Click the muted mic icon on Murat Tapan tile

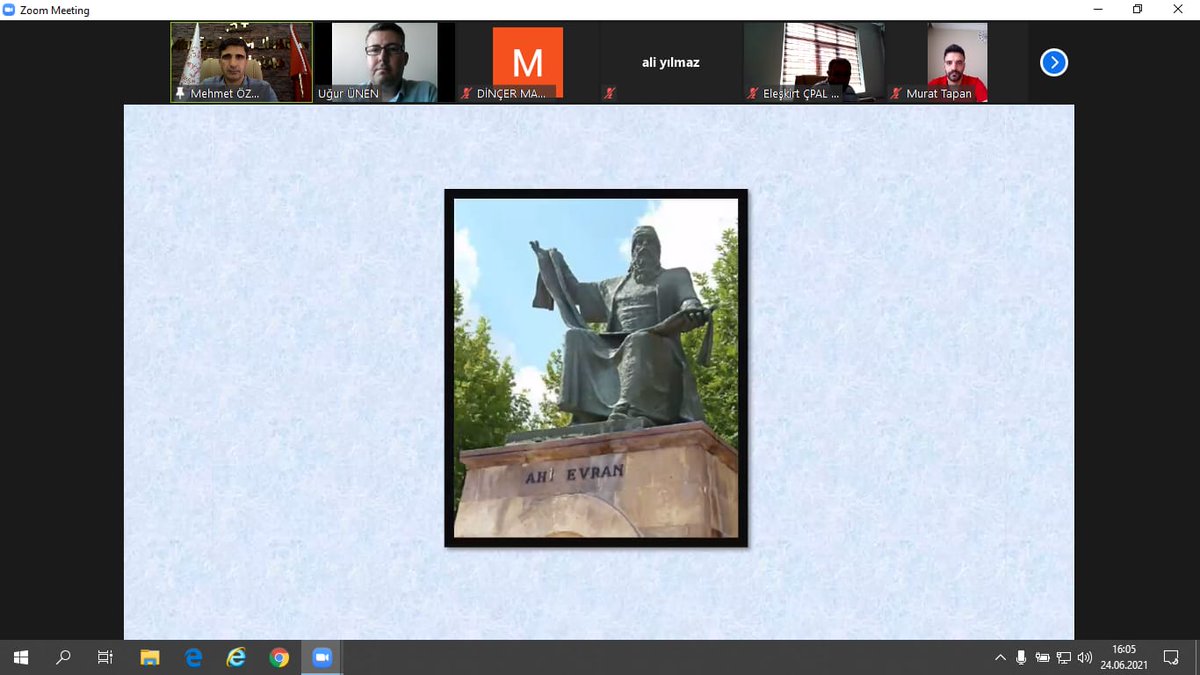pyautogui.click(x=896, y=94)
